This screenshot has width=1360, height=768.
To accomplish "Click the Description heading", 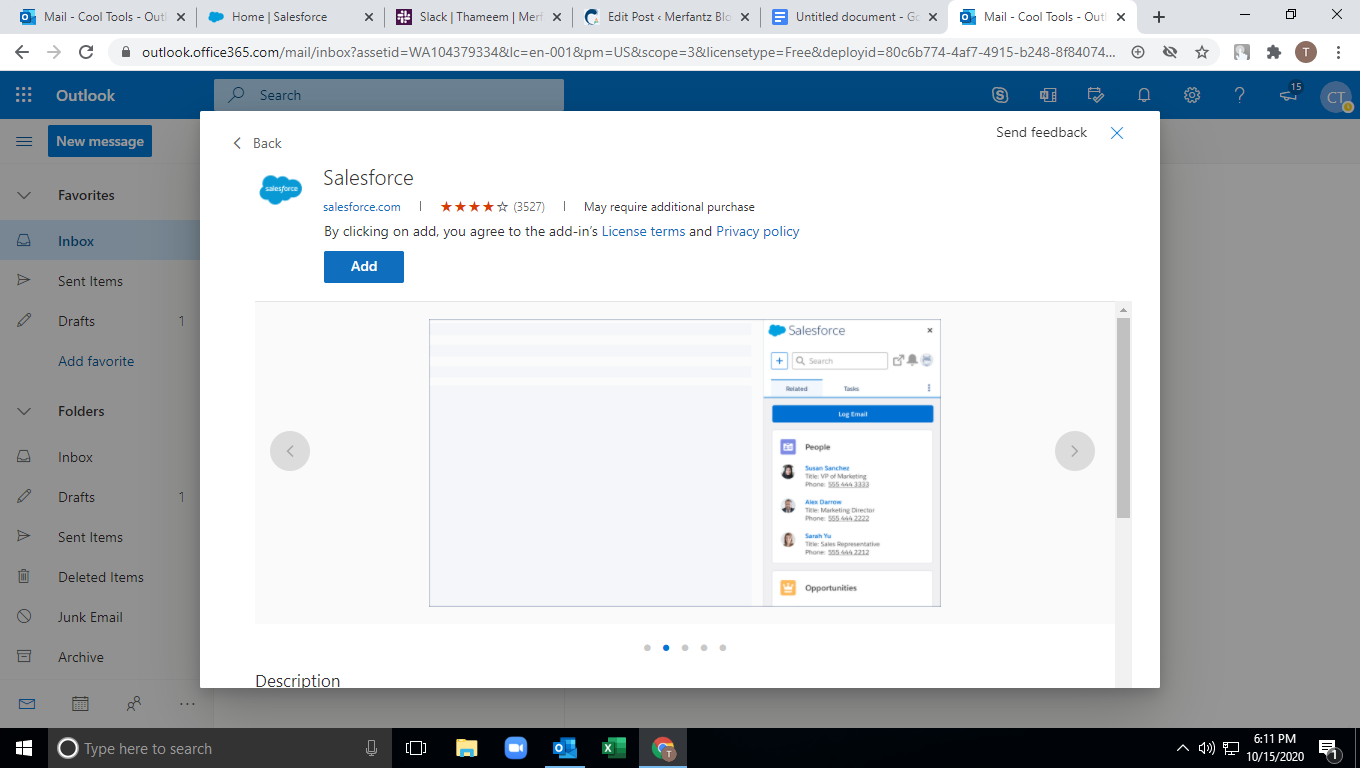I will click(298, 680).
